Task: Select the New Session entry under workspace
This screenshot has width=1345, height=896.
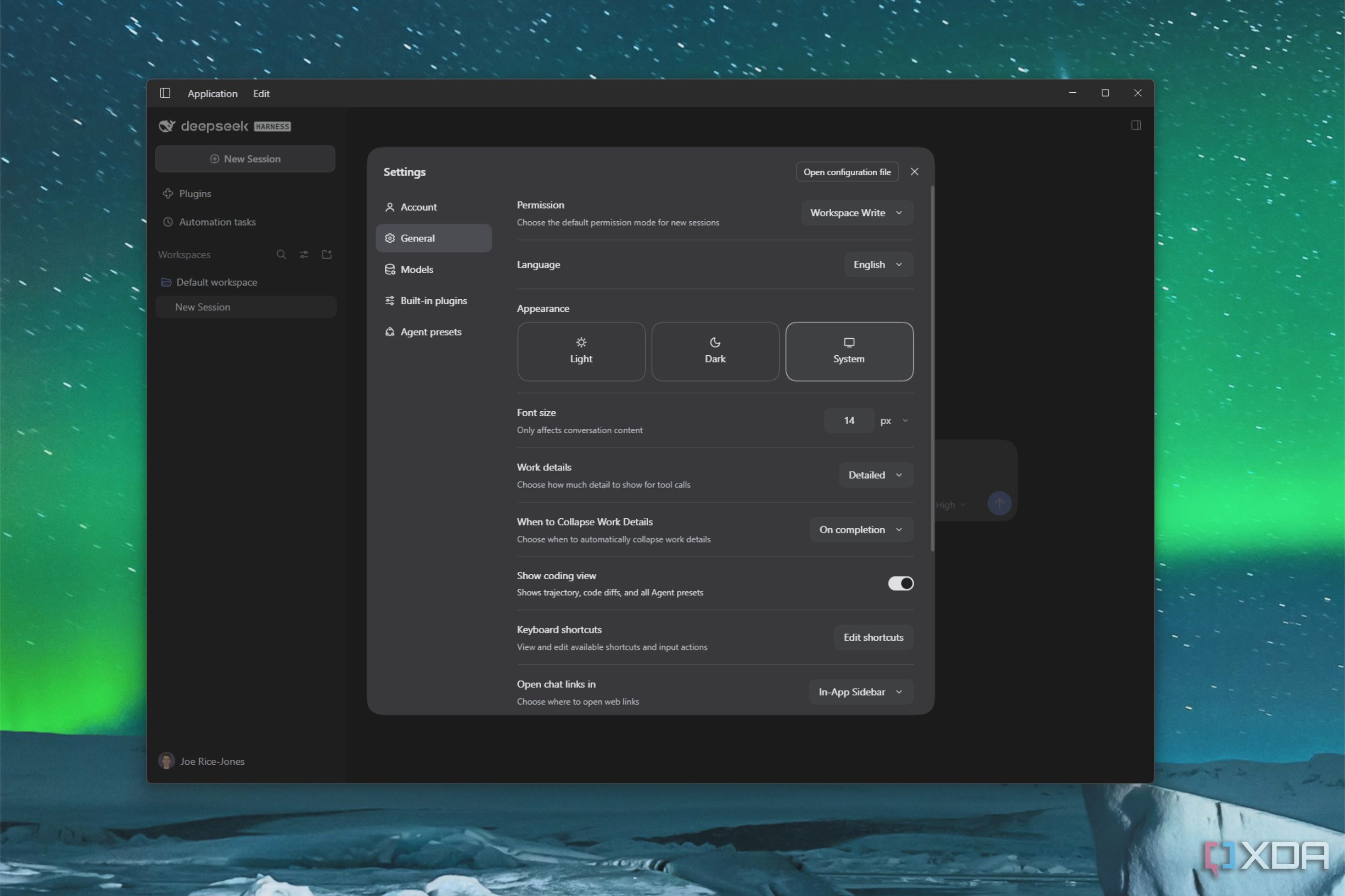Action: coord(246,307)
